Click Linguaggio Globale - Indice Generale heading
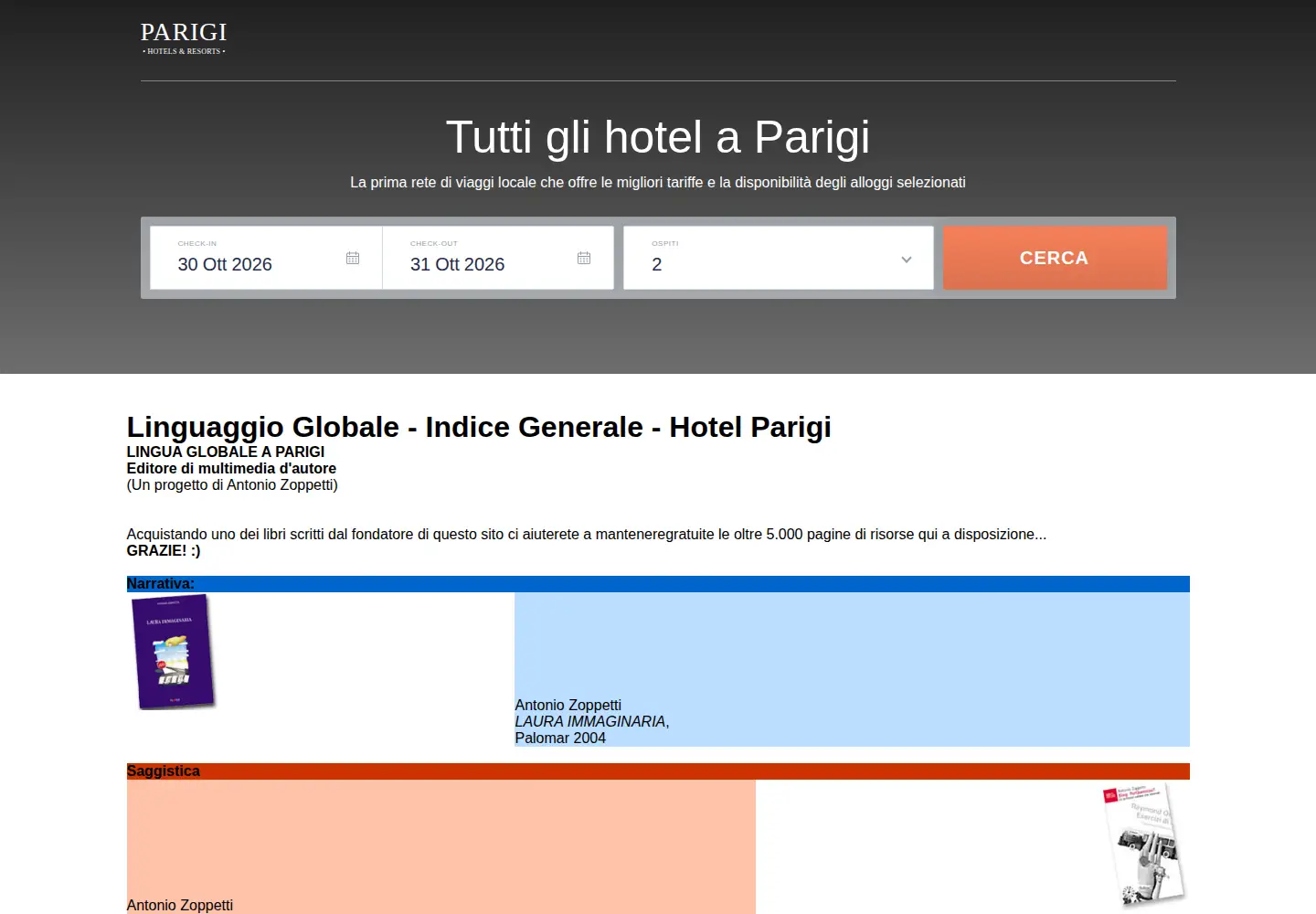The width and height of the screenshot is (1316, 914). (479, 427)
